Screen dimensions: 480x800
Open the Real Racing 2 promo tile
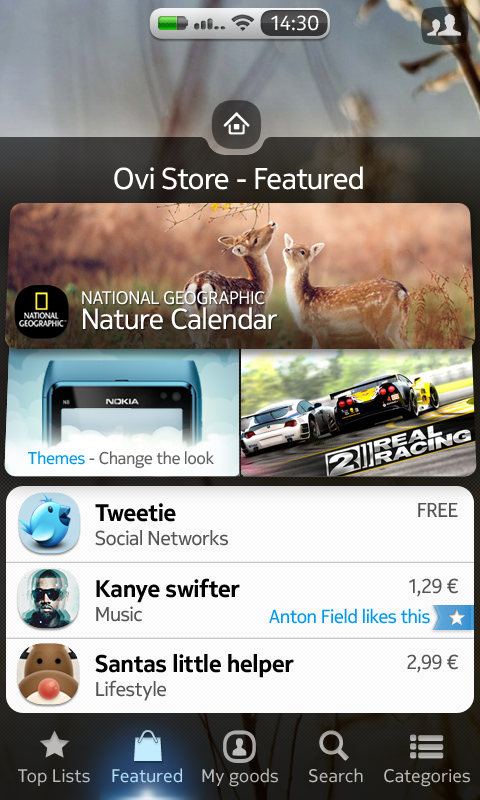tap(357, 412)
